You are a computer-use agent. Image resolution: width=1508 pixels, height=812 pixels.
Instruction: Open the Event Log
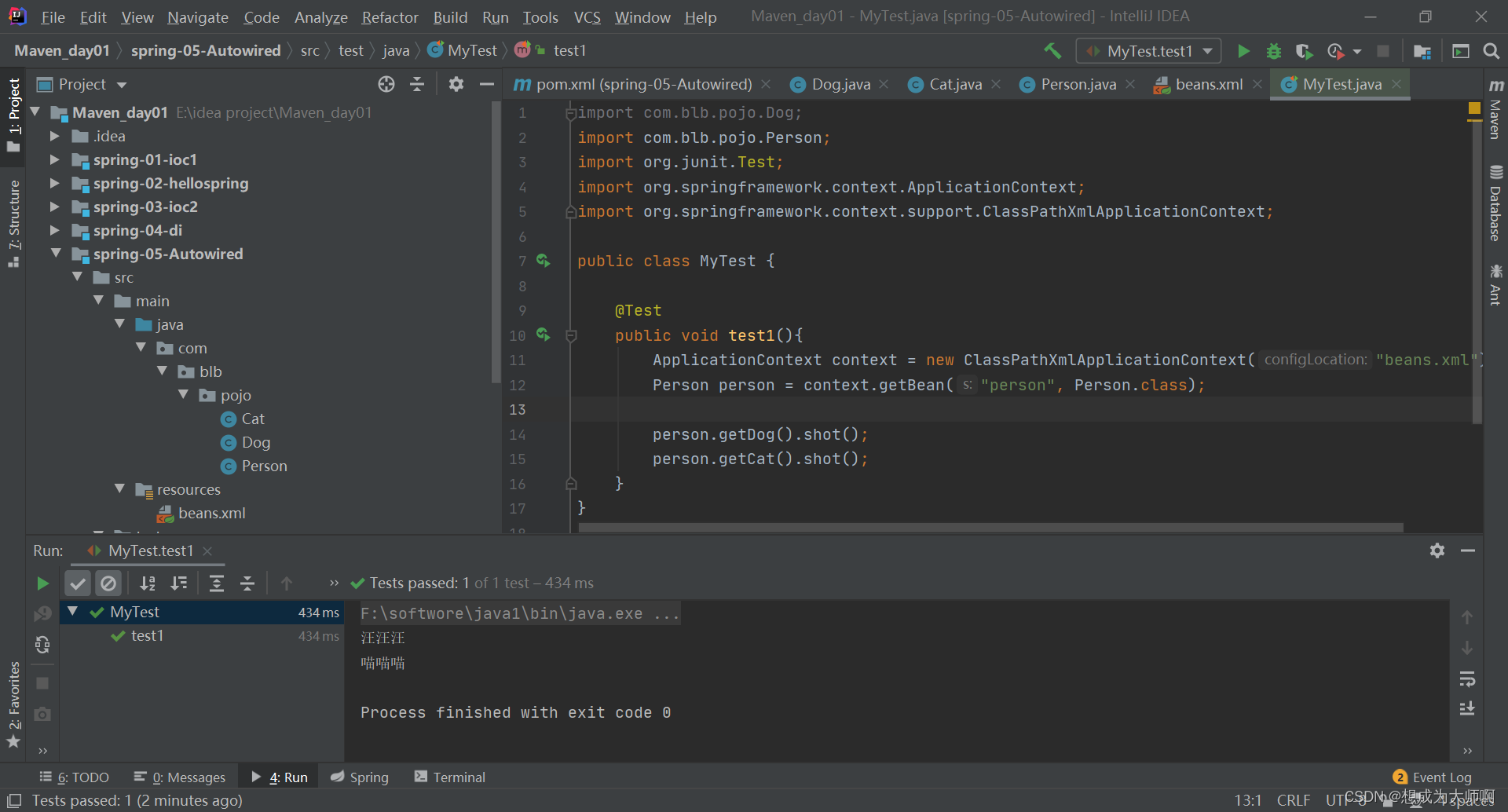point(1433,777)
